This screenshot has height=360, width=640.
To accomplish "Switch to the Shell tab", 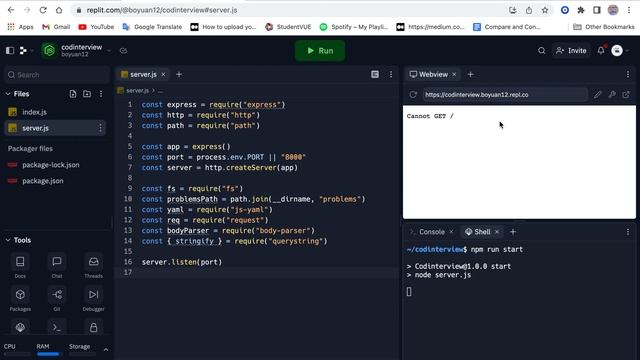I will point(478,232).
